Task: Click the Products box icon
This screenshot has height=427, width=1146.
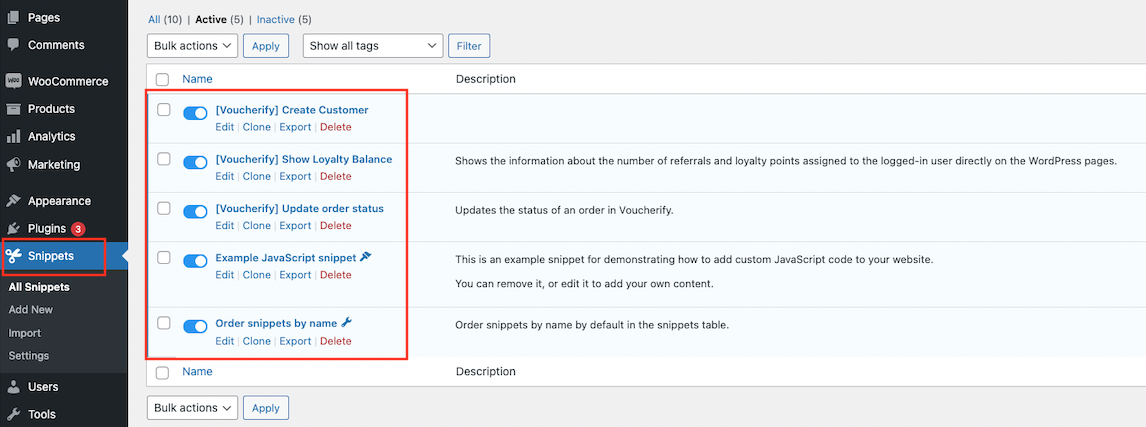Action: pyautogui.click(x=13, y=109)
